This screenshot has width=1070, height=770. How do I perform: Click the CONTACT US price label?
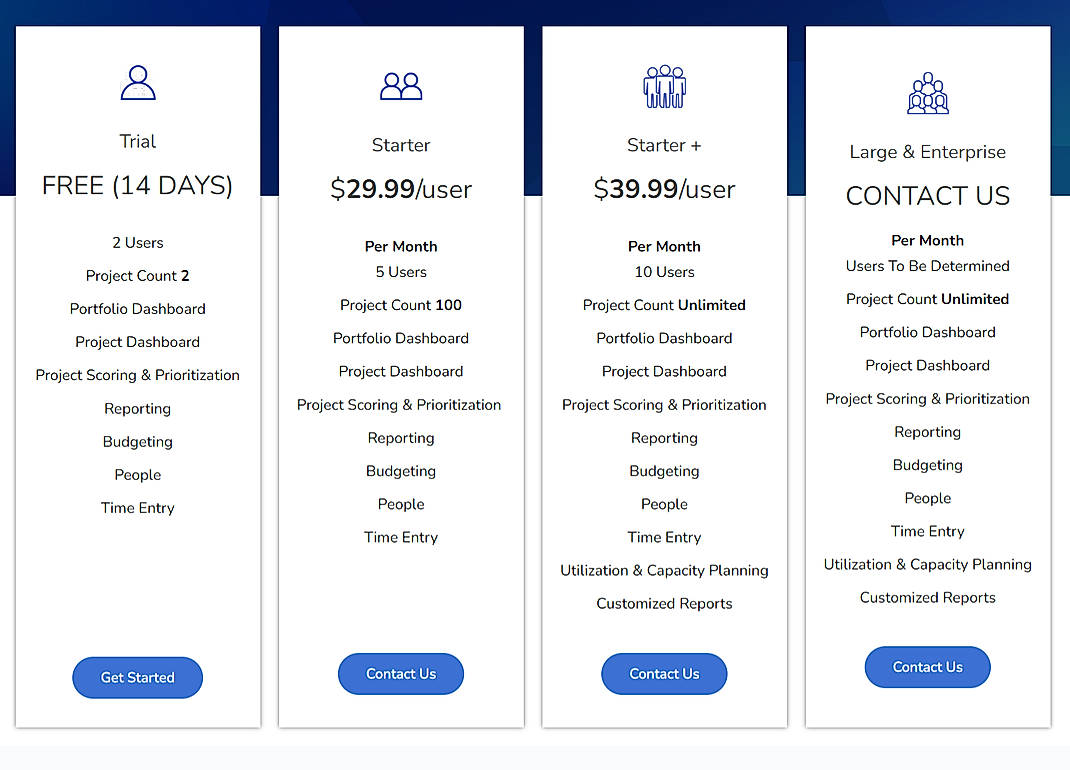(x=927, y=196)
